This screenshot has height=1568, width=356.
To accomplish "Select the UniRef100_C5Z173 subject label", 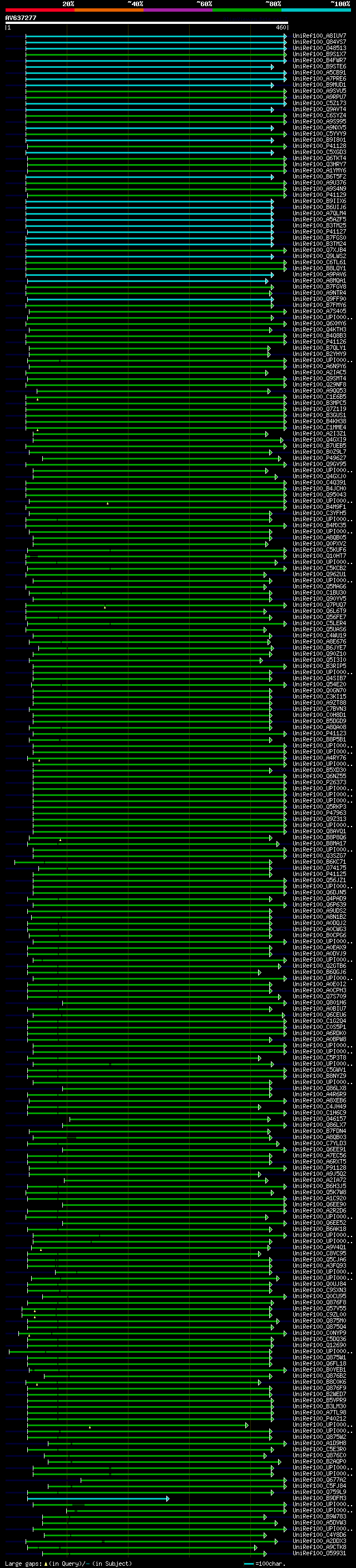I will coord(319,103).
